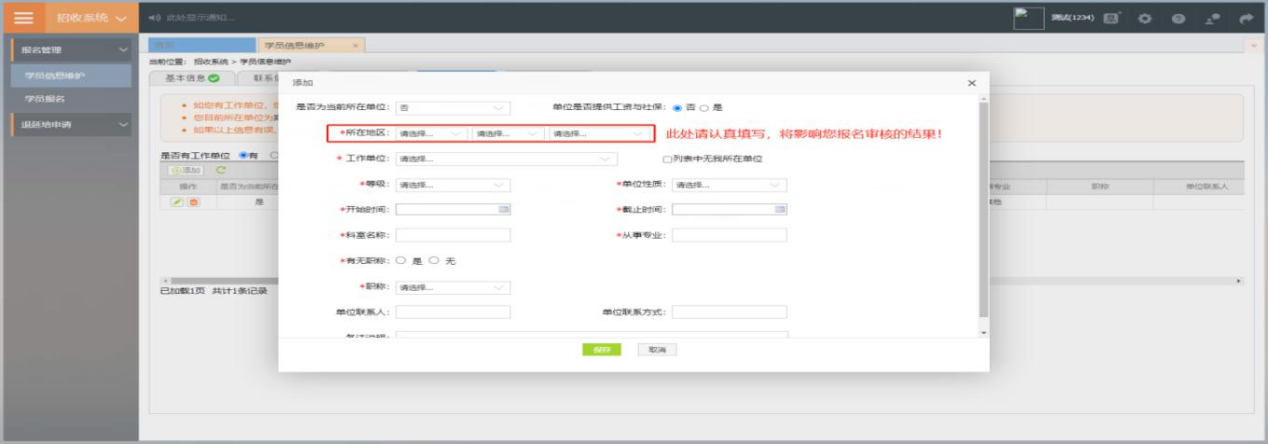Click the ID card icon beside username
The image size is (1268, 444).
1113,18
